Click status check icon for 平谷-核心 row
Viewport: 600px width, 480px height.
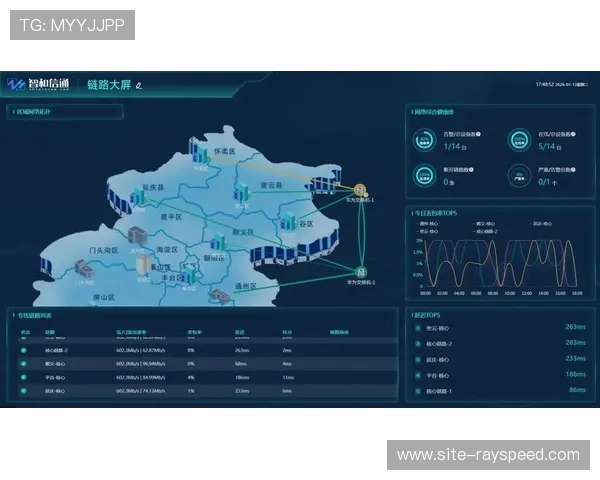point(24,377)
